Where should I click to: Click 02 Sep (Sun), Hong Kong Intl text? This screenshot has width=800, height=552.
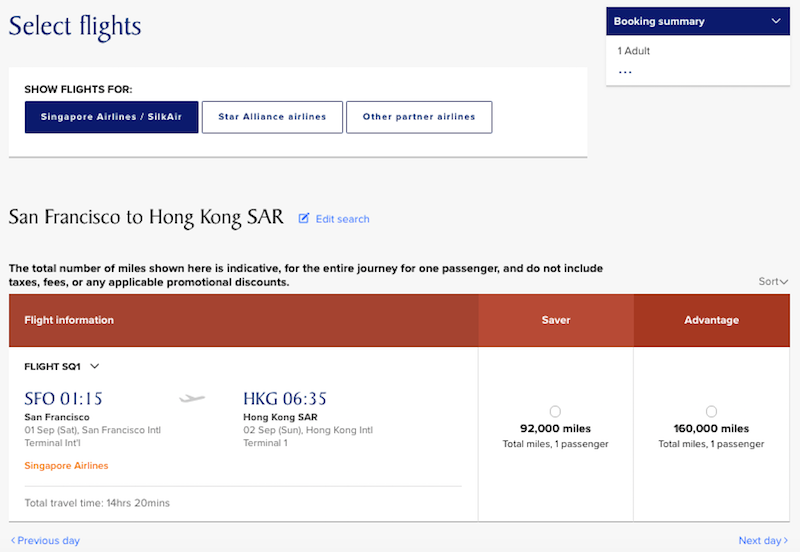coord(308,430)
